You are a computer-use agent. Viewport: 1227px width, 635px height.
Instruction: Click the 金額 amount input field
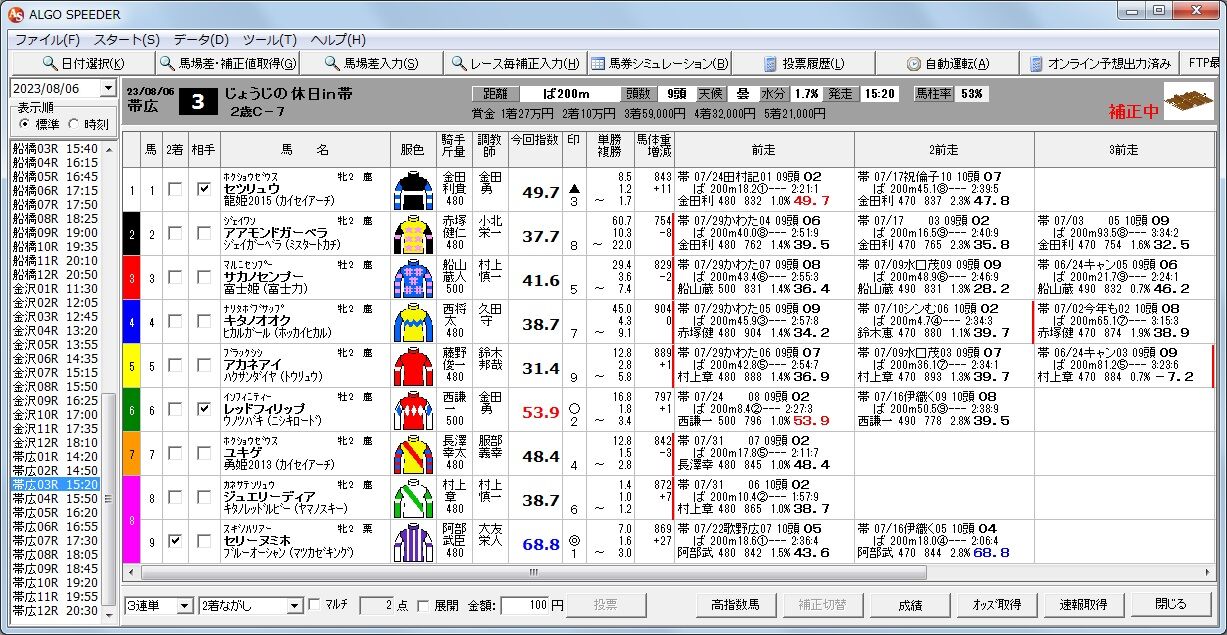pos(524,605)
